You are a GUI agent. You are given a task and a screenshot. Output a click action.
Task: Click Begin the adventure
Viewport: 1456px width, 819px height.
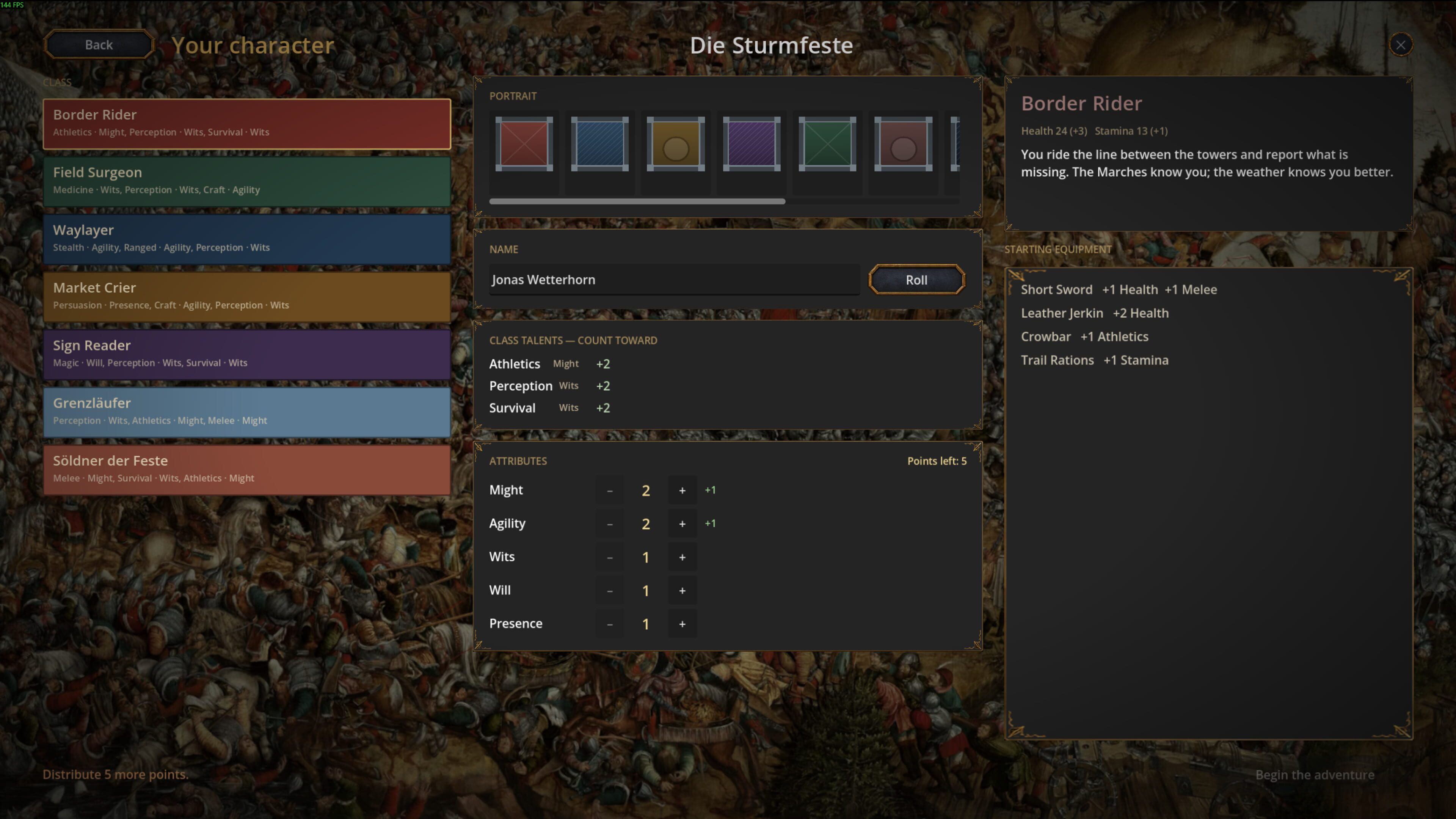point(1315,775)
